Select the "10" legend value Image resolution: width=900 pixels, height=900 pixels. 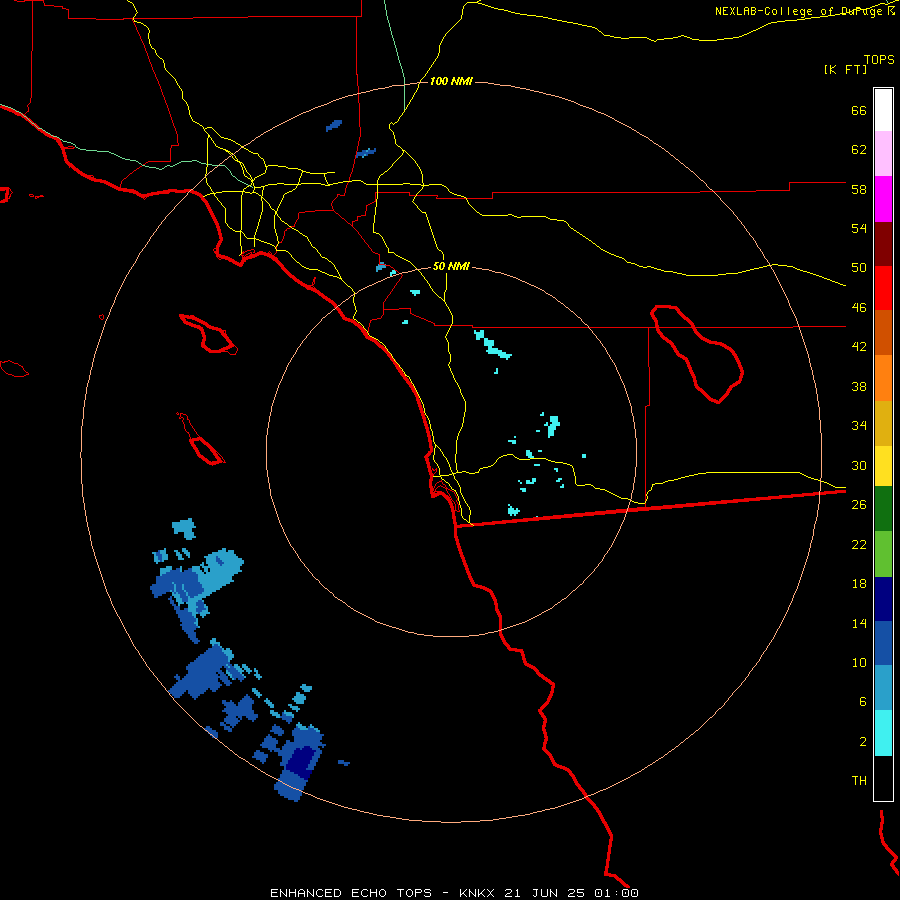(x=859, y=662)
